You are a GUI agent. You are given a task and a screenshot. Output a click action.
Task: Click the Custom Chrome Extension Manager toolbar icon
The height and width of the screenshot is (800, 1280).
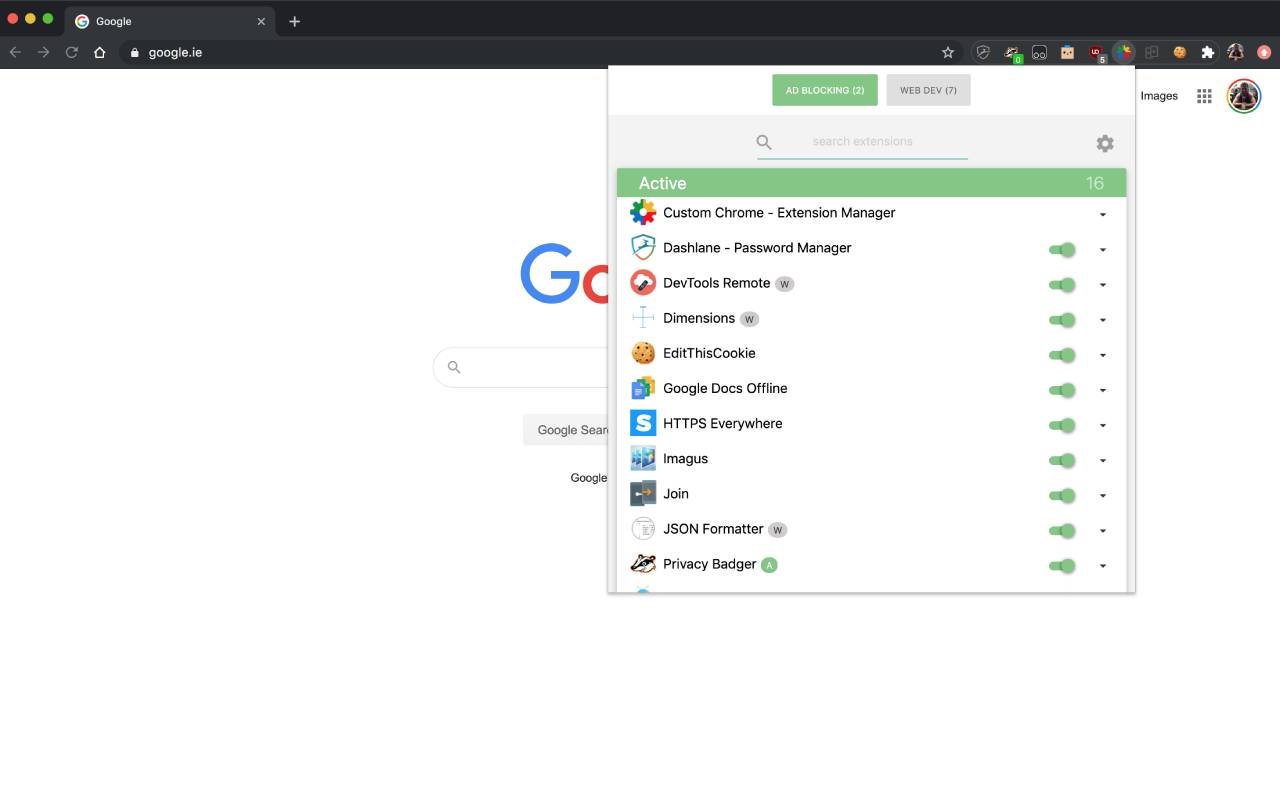pyautogui.click(x=1124, y=52)
